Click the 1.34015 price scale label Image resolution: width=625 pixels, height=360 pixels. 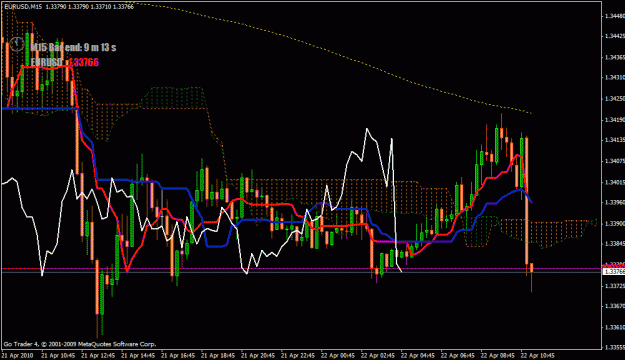(x=614, y=182)
